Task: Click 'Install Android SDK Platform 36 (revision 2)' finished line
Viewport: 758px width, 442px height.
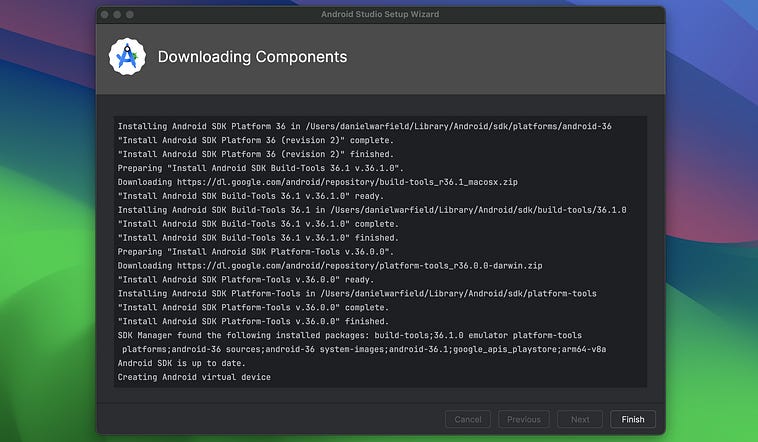Action: pos(256,154)
